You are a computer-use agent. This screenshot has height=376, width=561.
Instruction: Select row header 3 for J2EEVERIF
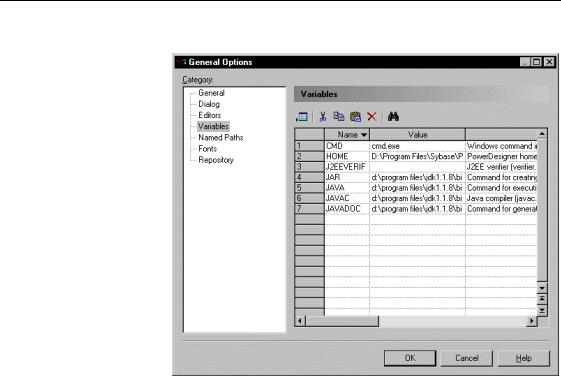309,167
